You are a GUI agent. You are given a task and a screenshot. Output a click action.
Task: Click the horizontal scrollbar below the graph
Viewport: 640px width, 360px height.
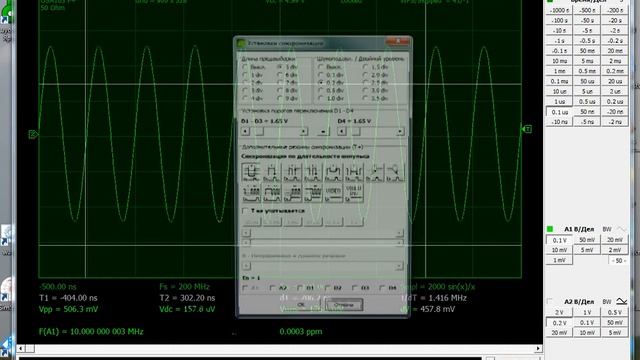[280, 349]
